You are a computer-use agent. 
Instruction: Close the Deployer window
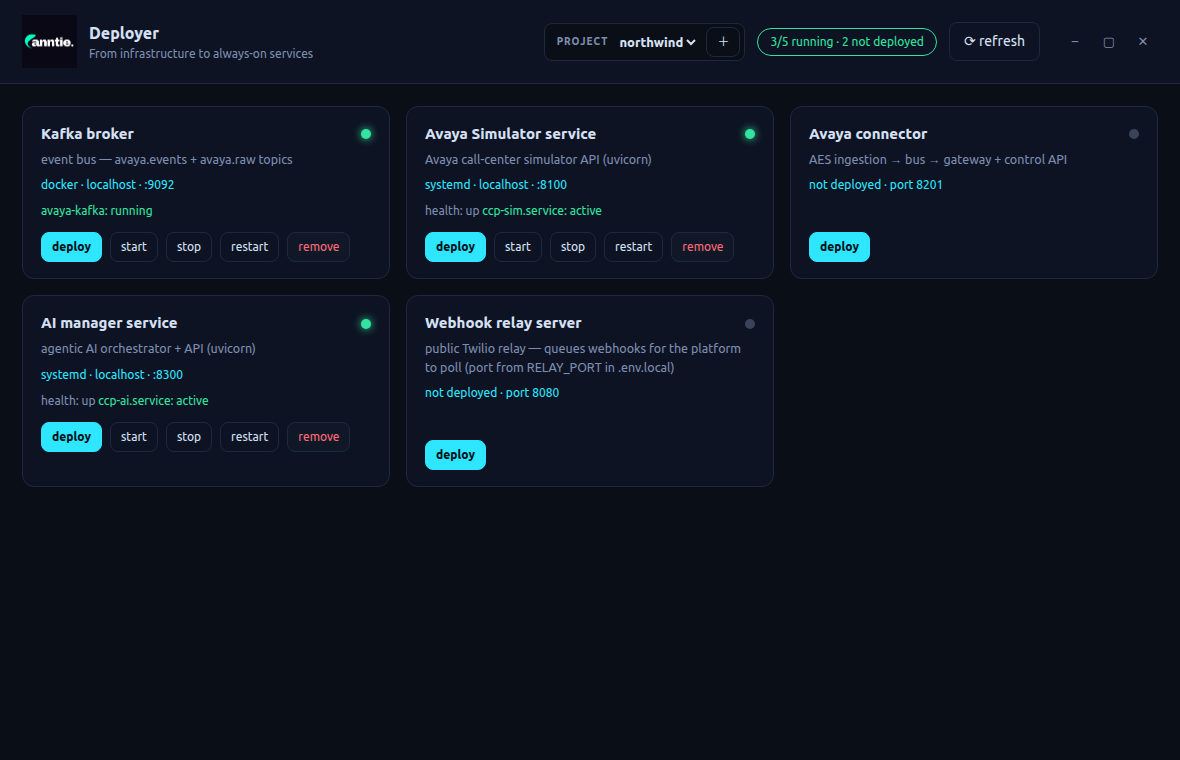point(1142,41)
